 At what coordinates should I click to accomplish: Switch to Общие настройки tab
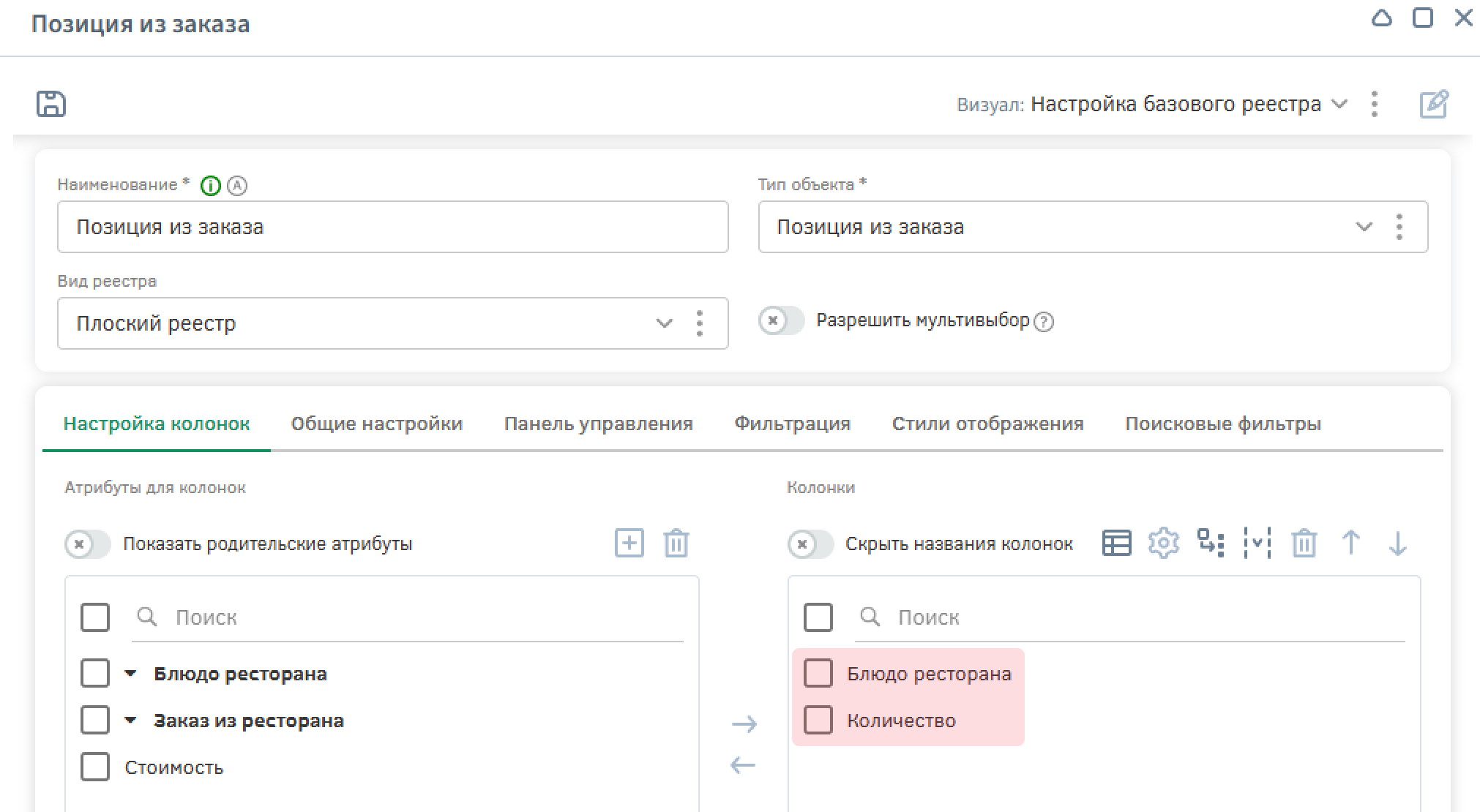coord(376,424)
